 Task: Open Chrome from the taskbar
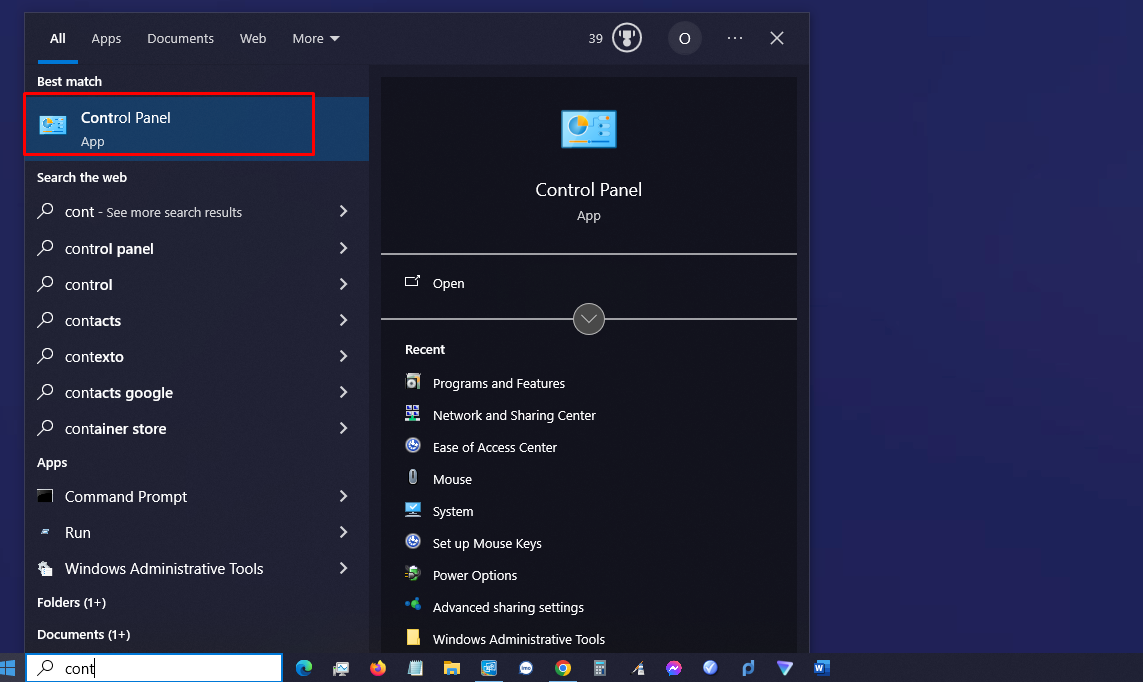[563, 667]
